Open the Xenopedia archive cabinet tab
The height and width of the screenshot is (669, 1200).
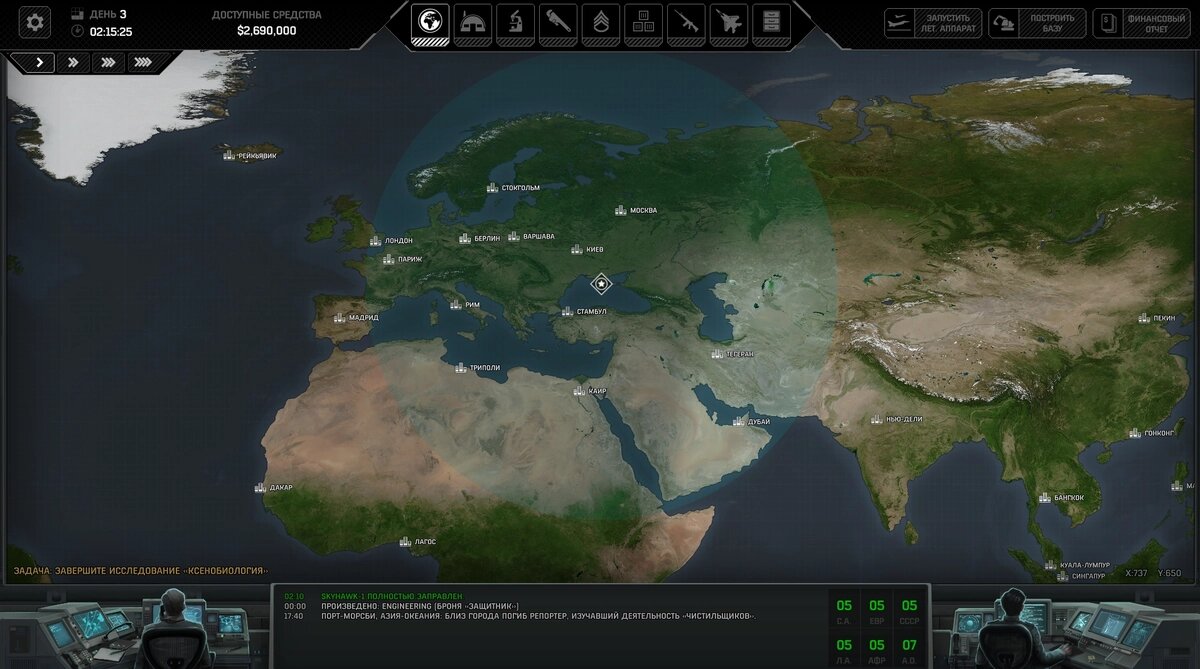[x=771, y=24]
